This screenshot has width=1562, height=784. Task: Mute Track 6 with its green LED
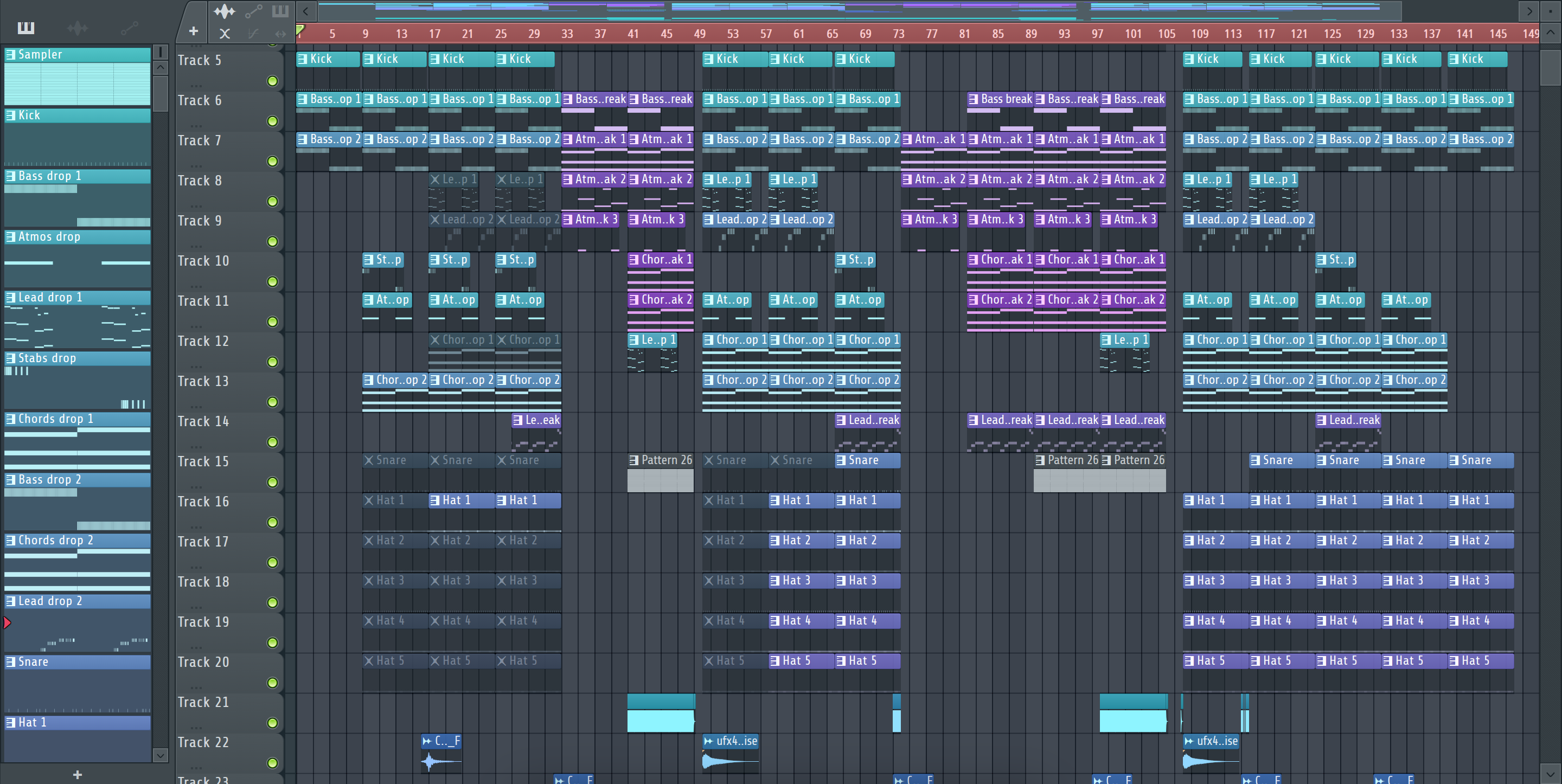tap(273, 121)
